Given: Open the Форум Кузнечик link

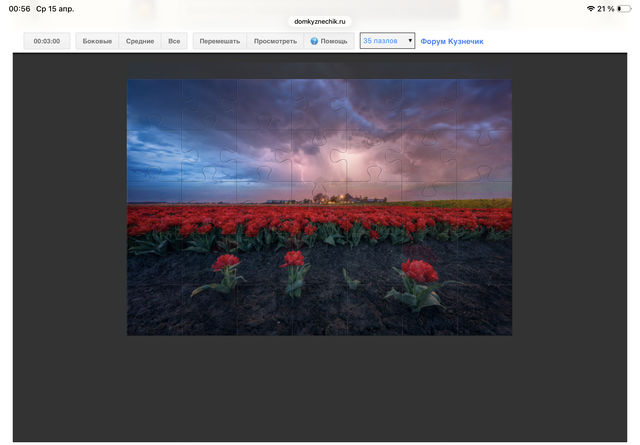Looking at the screenshot, I should pyautogui.click(x=452, y=41).
